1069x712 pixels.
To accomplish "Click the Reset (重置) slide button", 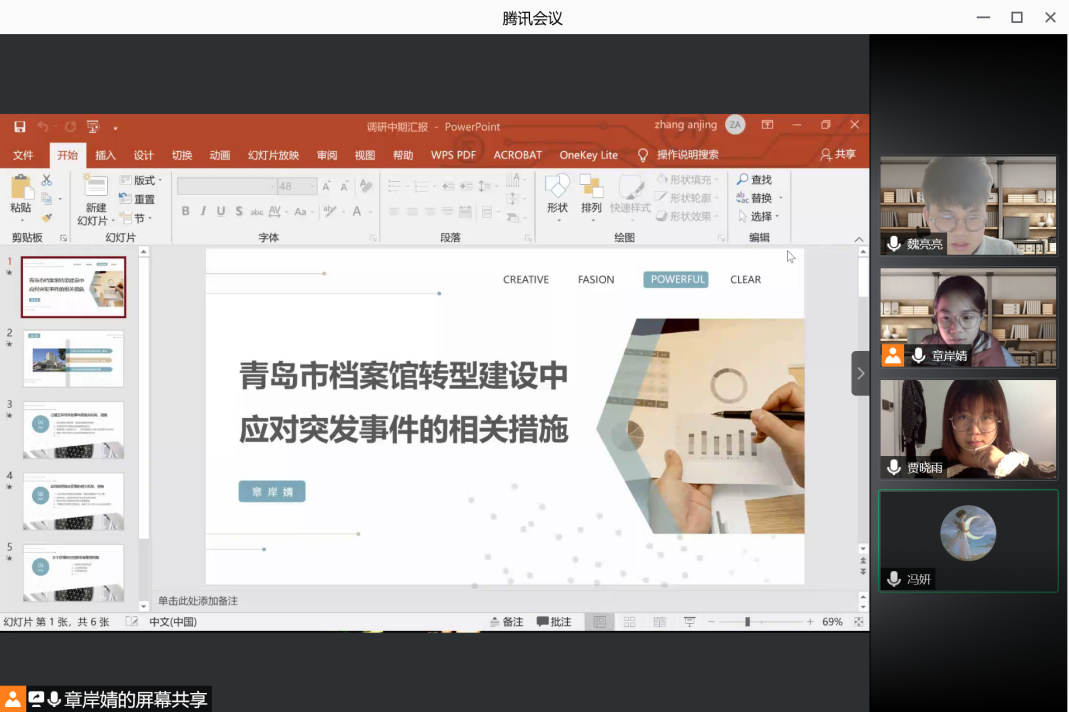I will point(137,199).
